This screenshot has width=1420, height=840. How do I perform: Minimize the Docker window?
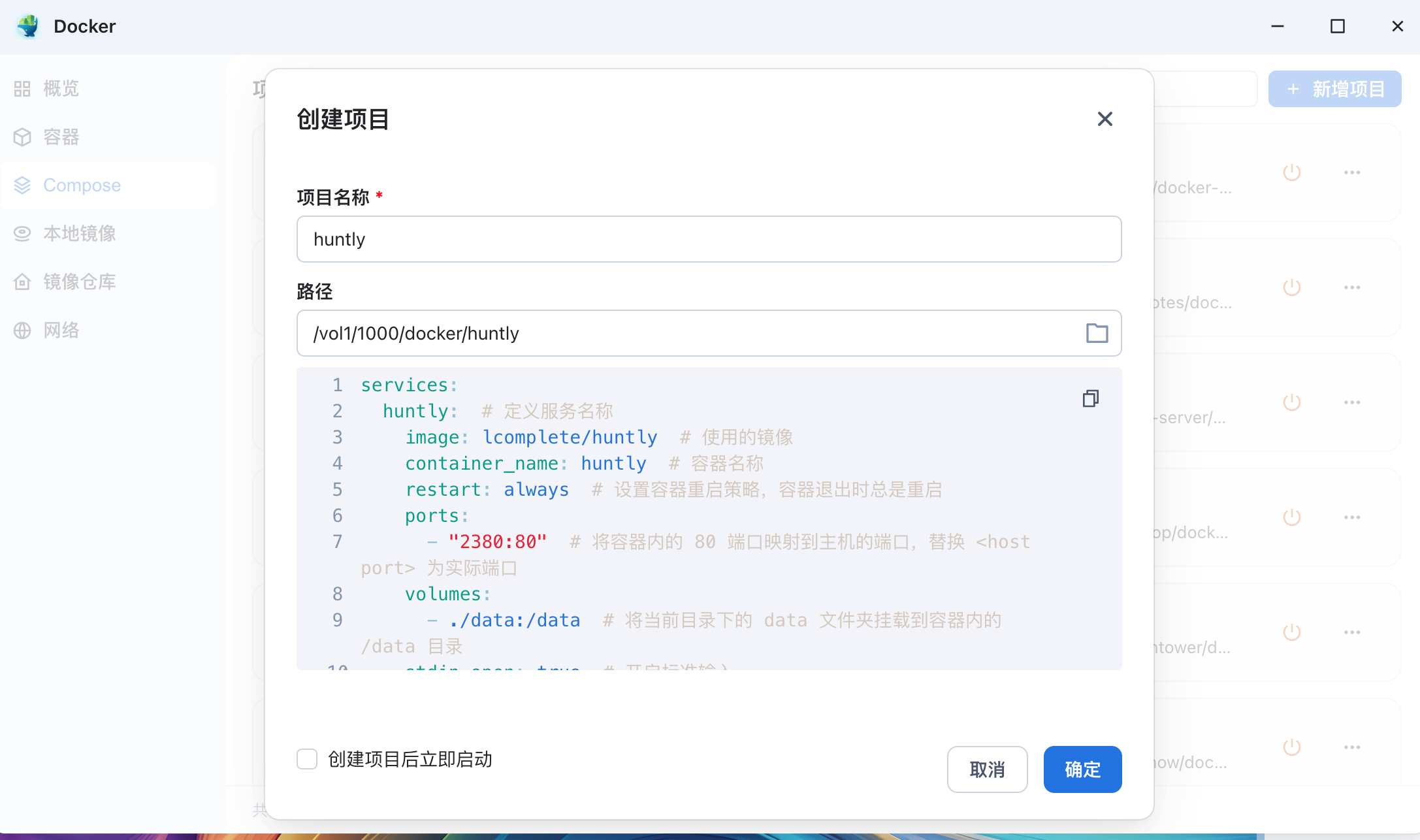(x=1278, y=26)
